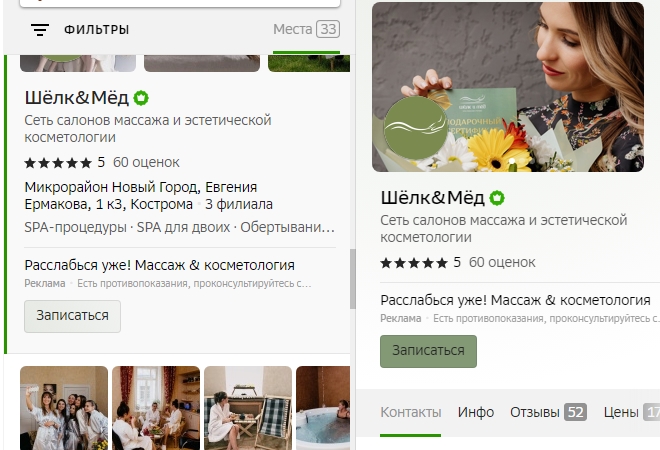This screenshot has width=660, height=450.
Task: Open the group selfie photo thumbnail
Action: tap(64, 408)
